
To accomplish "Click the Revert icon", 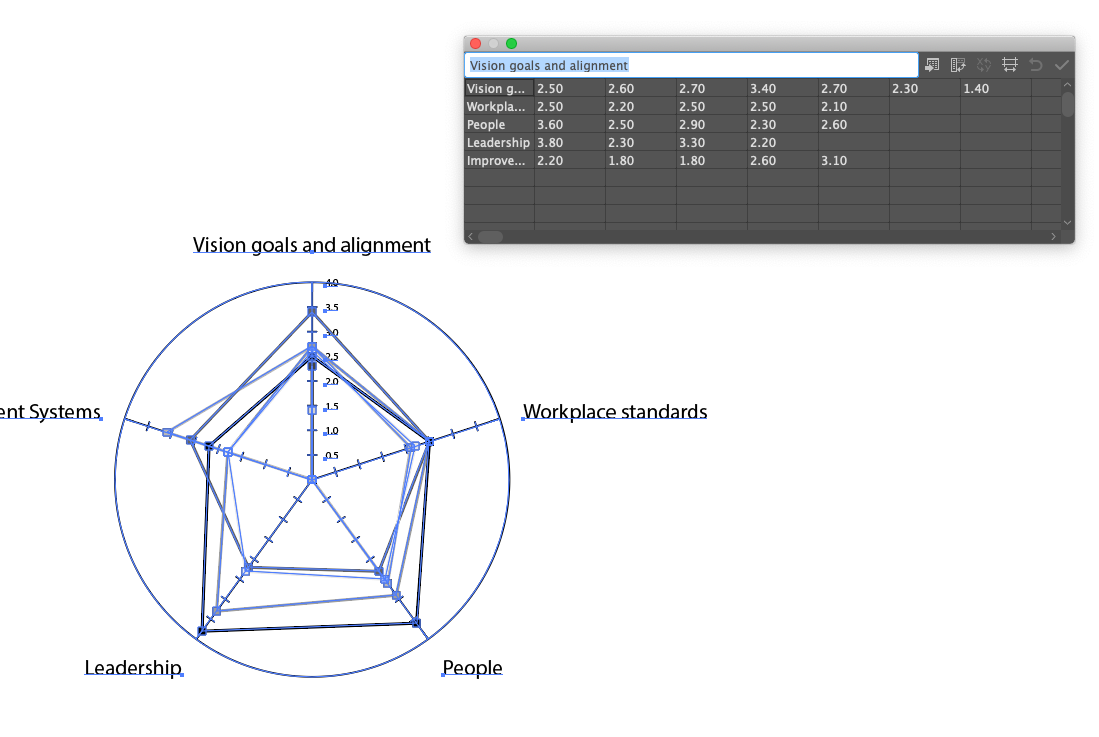I will point(1035,64).
